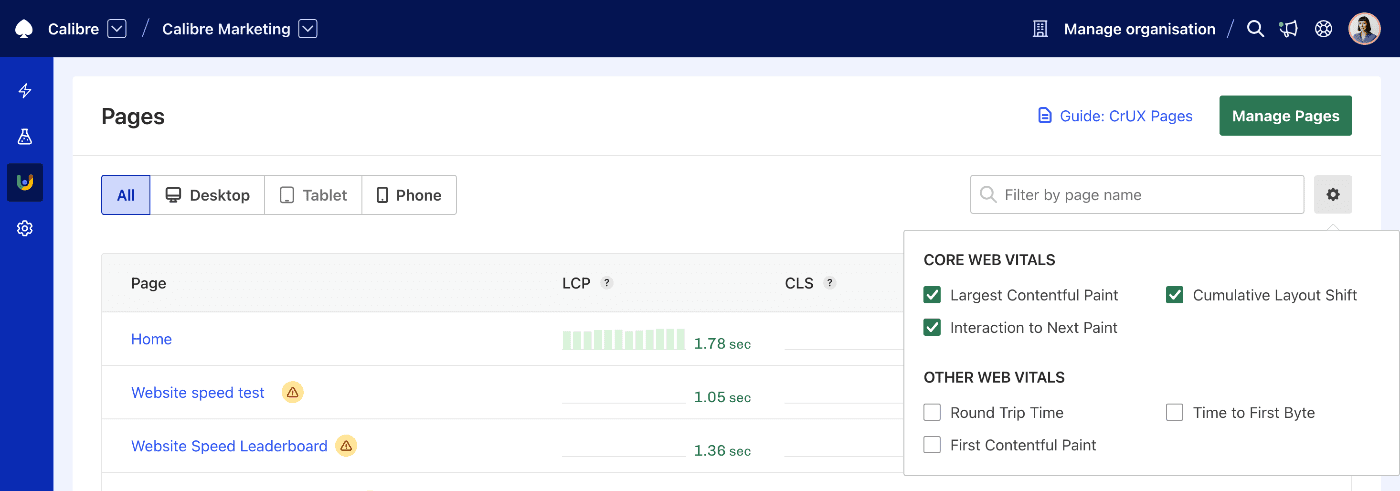The height and width of the screenshot is (491, 1400).
Task: Open the lightning bolt Pulse sidebar icon
Action: [25, 91]
